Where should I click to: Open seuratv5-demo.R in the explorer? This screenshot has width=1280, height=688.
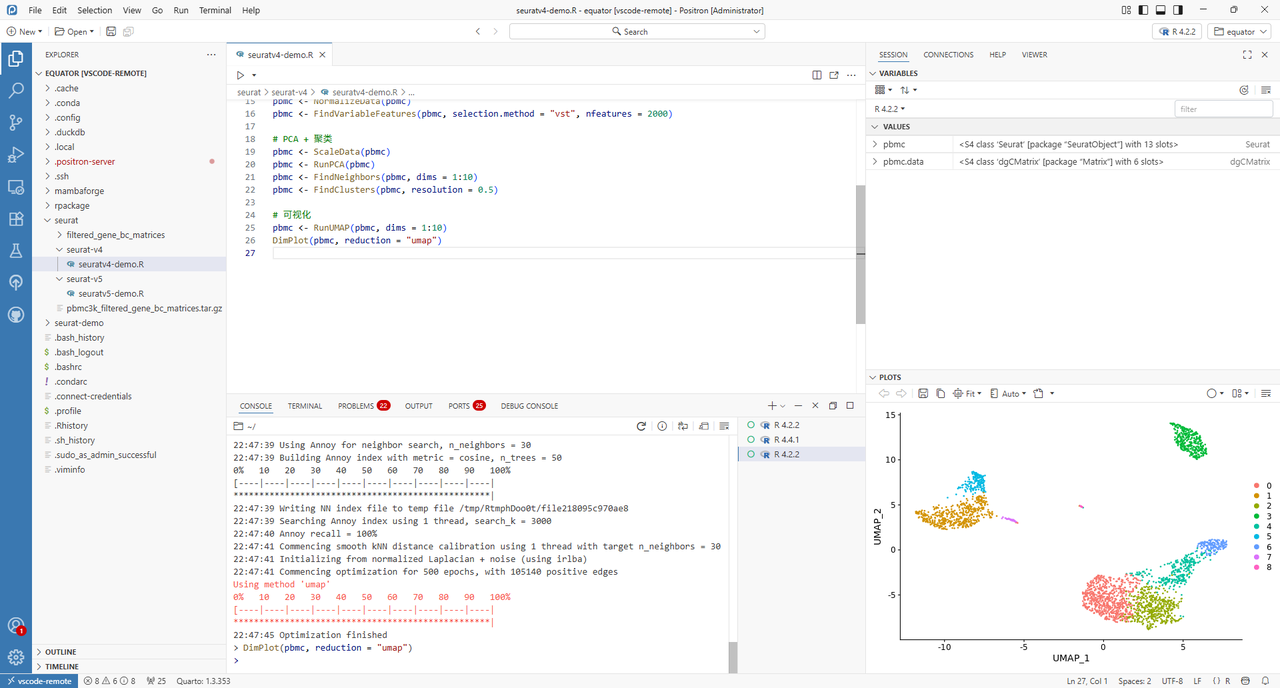click(x=111, y=294)
